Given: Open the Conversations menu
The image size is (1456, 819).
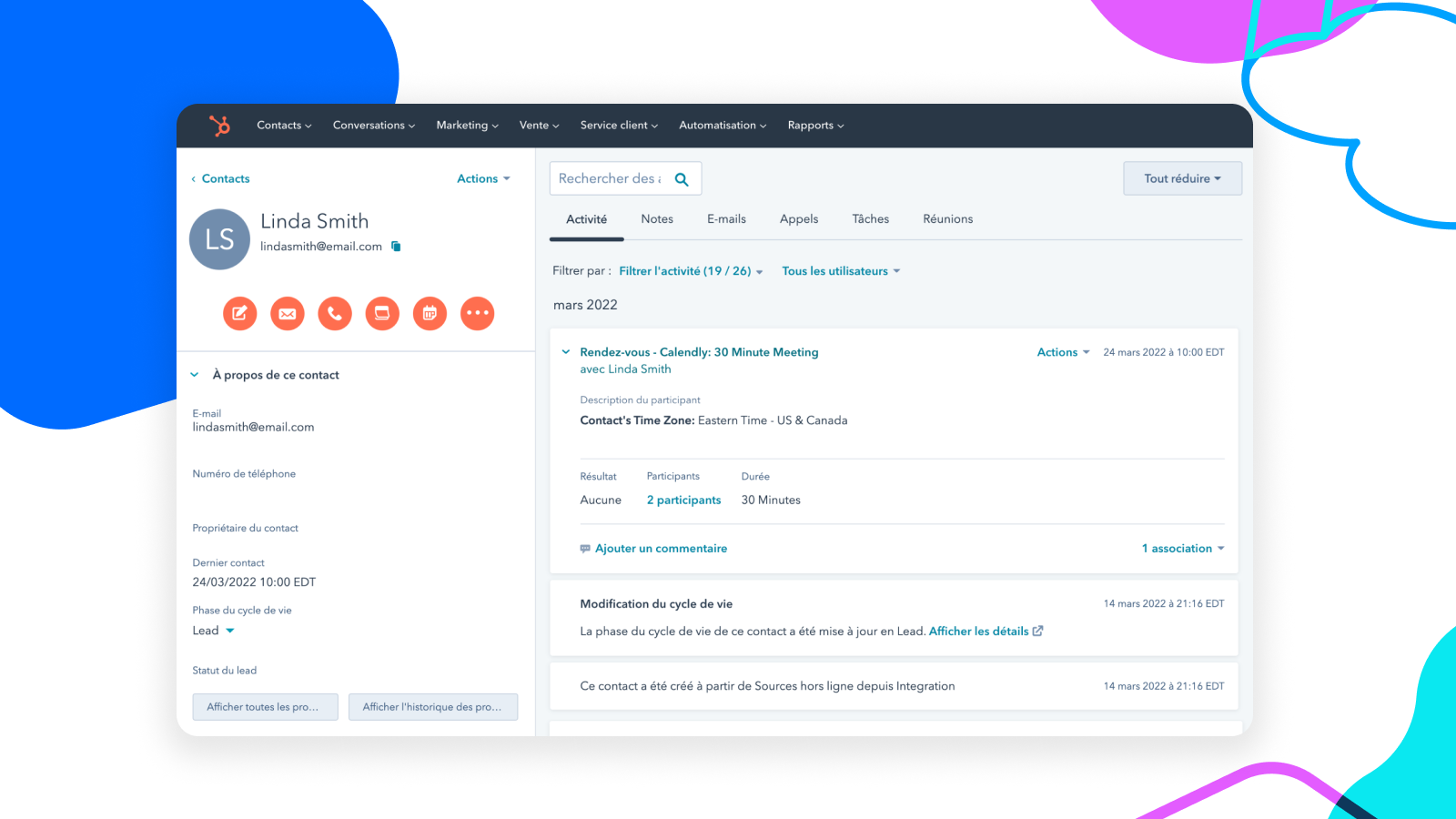Looking at the screenshot, I should coord(373,125).
